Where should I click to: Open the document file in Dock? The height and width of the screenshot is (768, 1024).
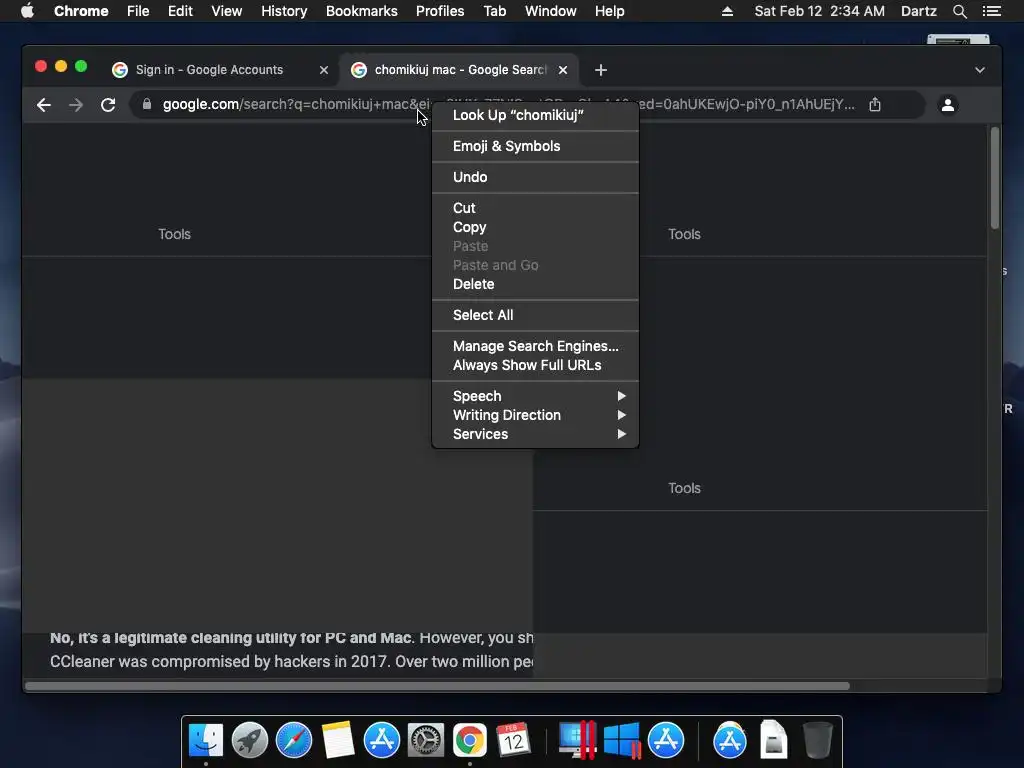[773, 740]
